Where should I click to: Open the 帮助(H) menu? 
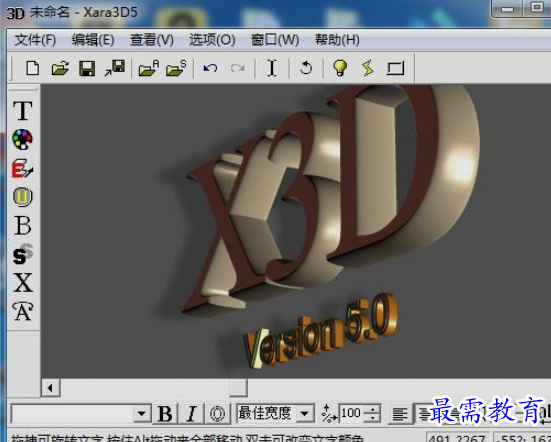point(337,40)
